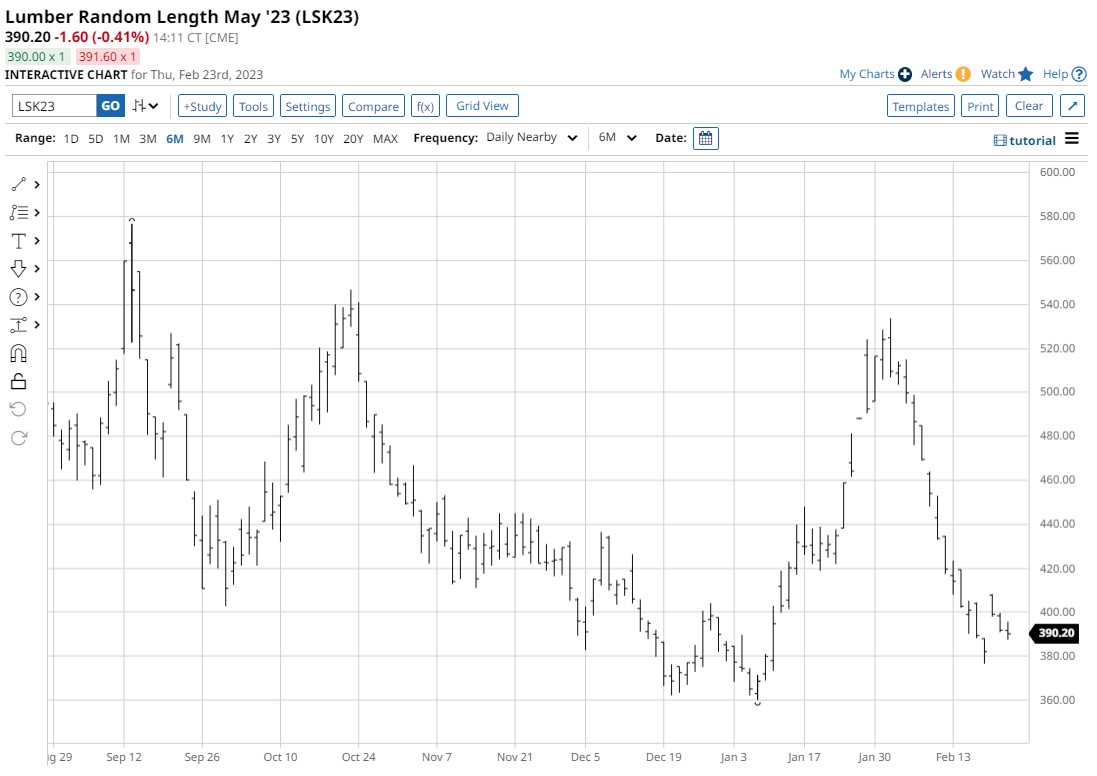This screenshot has height=776, width=1097.
Task: Expand line tool options chevron
Action: click(x=37, y=185)
